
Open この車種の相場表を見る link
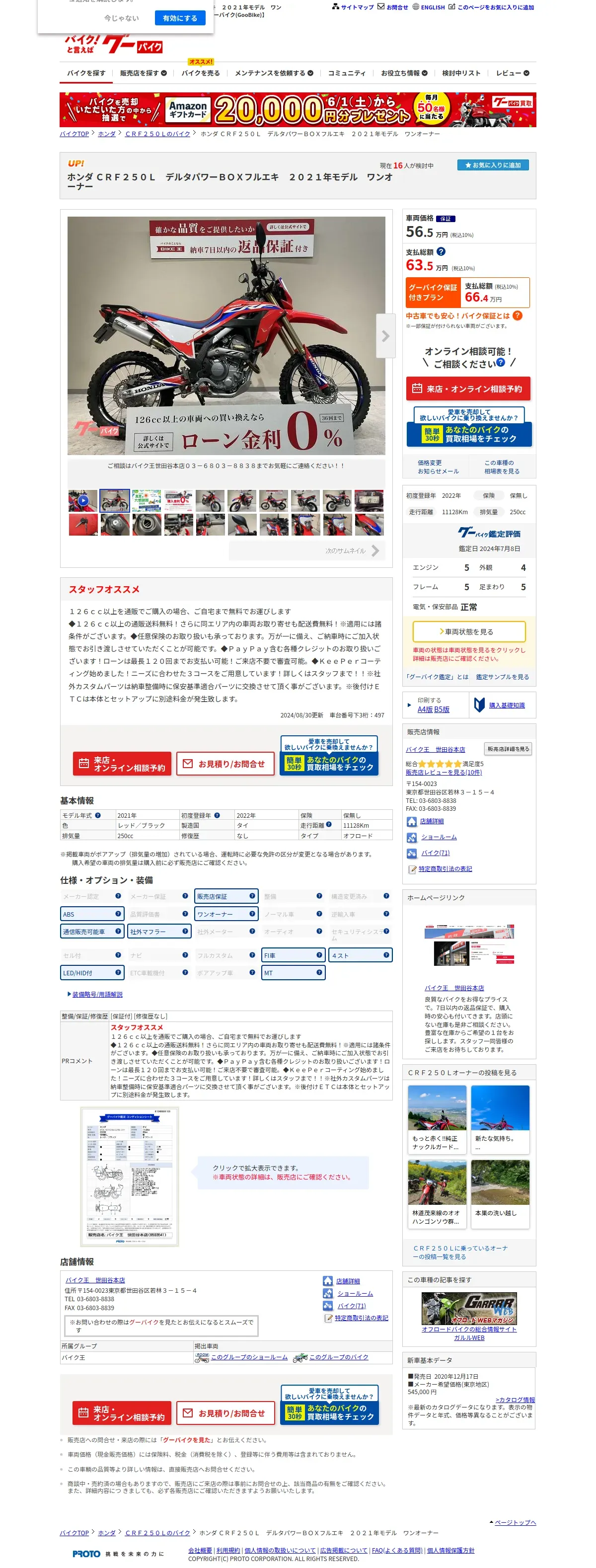coord(502,466)
